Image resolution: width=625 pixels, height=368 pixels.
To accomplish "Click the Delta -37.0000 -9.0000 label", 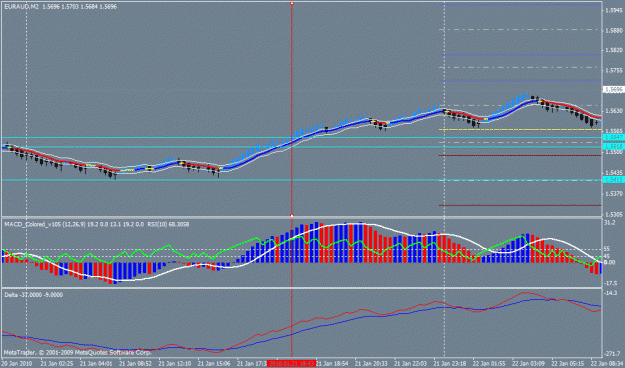I will (33, 295).
